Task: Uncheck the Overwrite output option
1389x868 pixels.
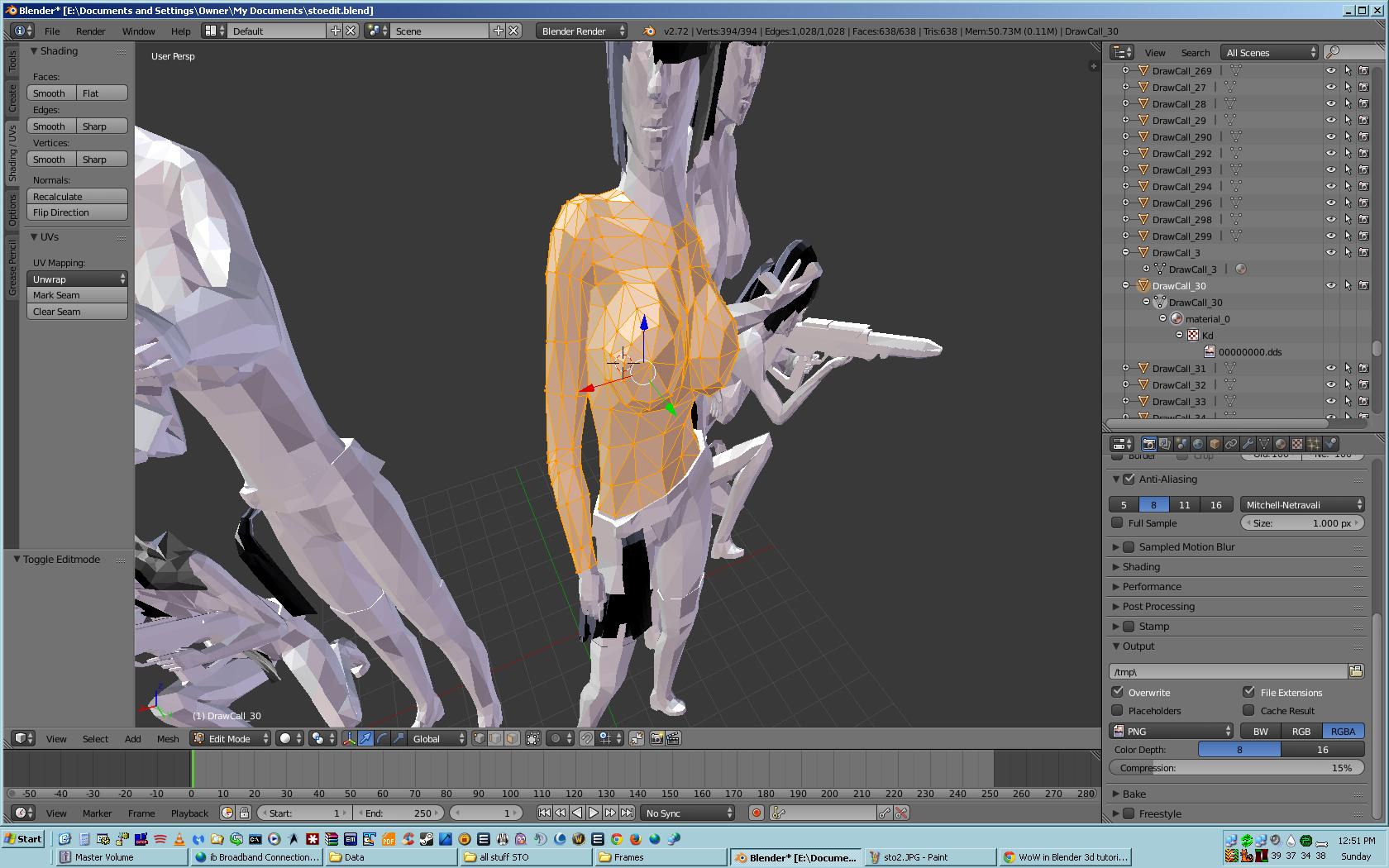Action: click(1118, 692)
